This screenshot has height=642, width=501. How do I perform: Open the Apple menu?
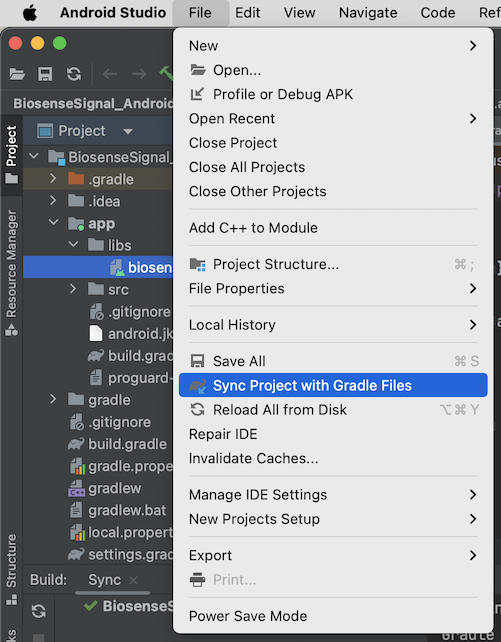pos(29,13)
